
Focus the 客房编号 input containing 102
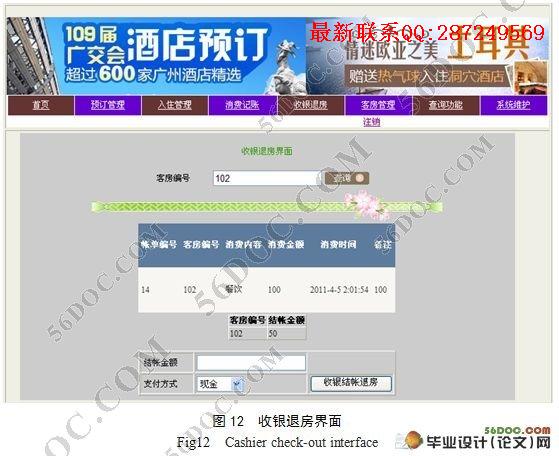pyautogui.click(x=266, y=178)
